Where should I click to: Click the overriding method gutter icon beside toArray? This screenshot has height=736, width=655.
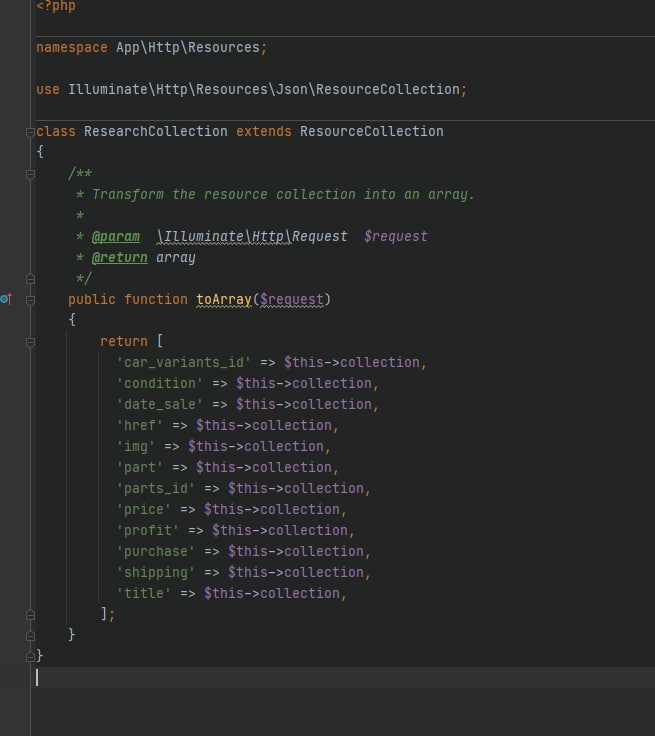[x=6, y=299]
